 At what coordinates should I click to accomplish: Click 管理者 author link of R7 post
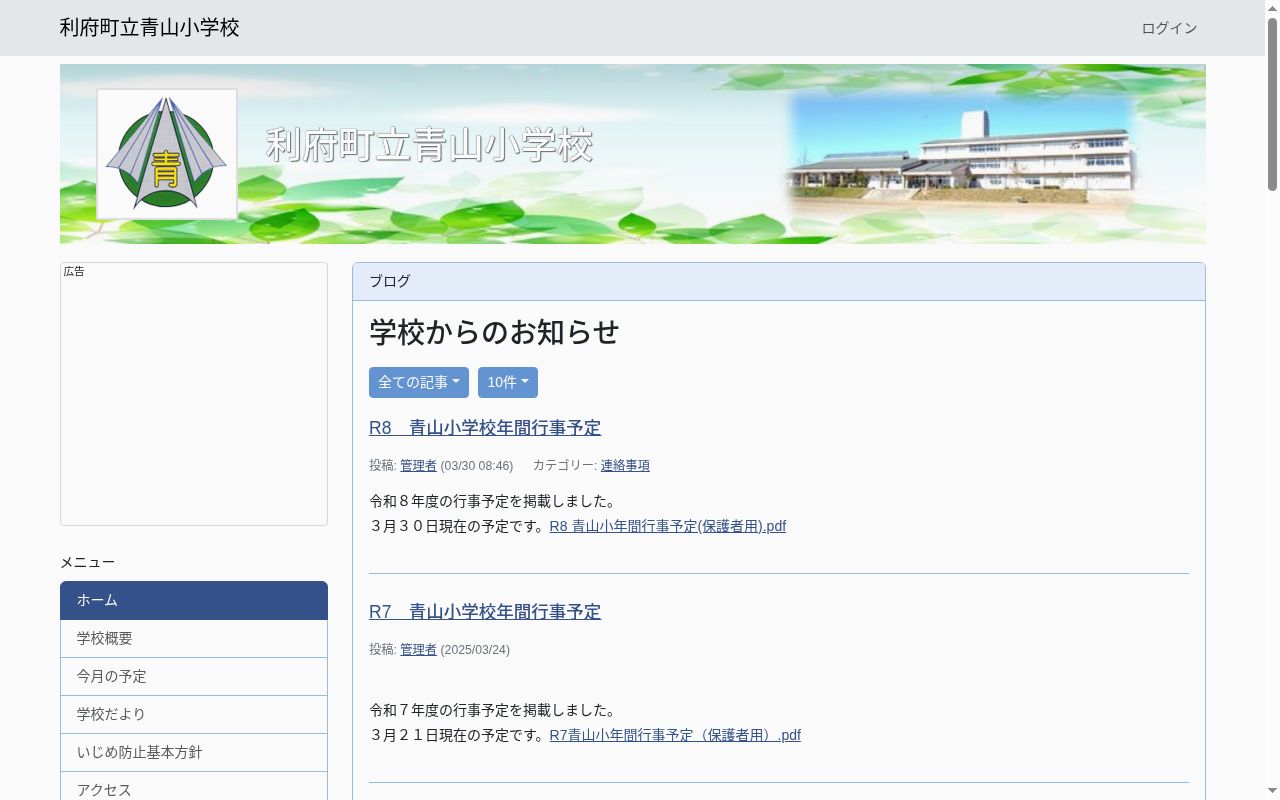(418, 650)
